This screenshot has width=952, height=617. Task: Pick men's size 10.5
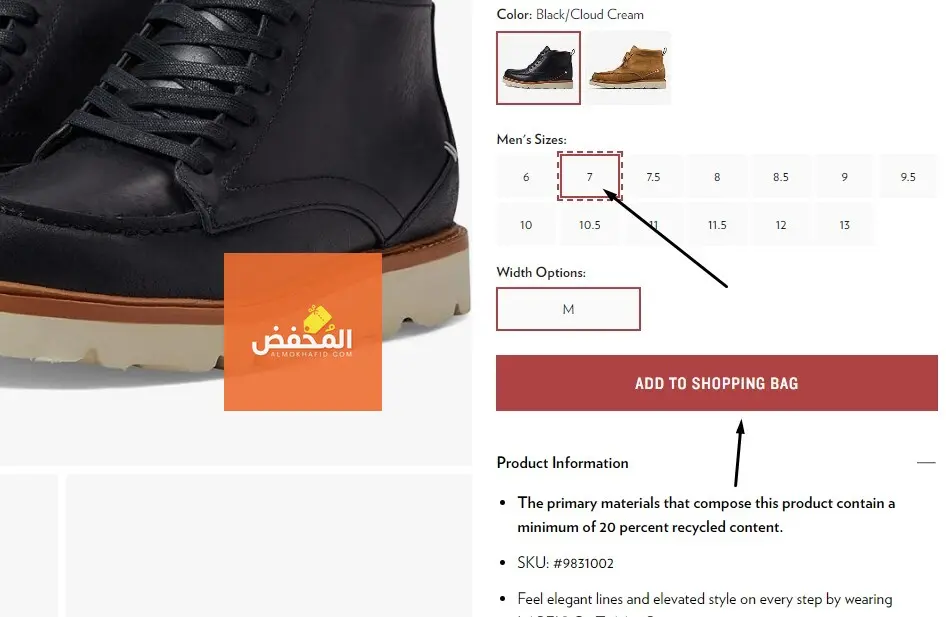(x=590, y=225)
